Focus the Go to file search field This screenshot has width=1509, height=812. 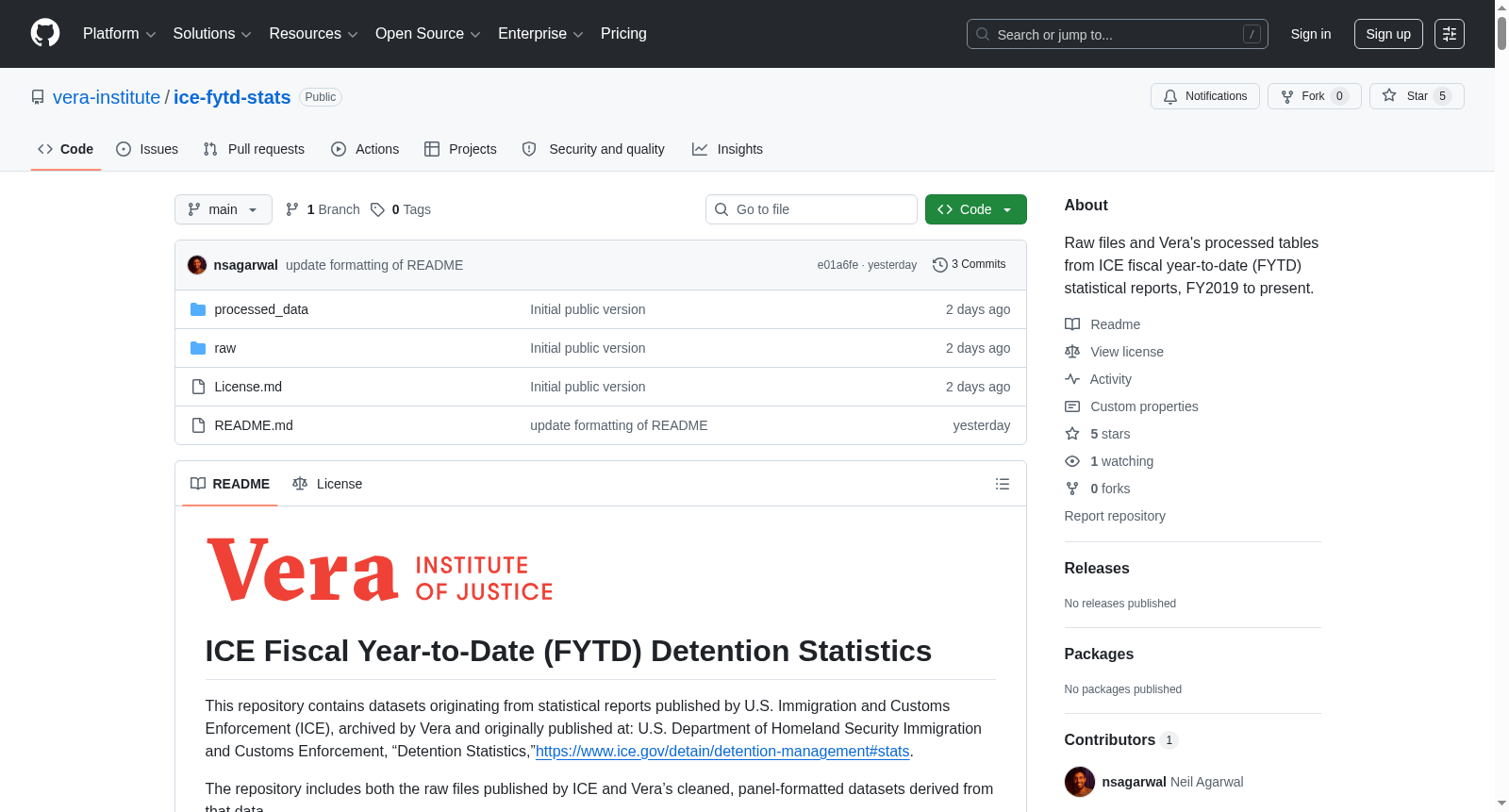click(811, 209)
